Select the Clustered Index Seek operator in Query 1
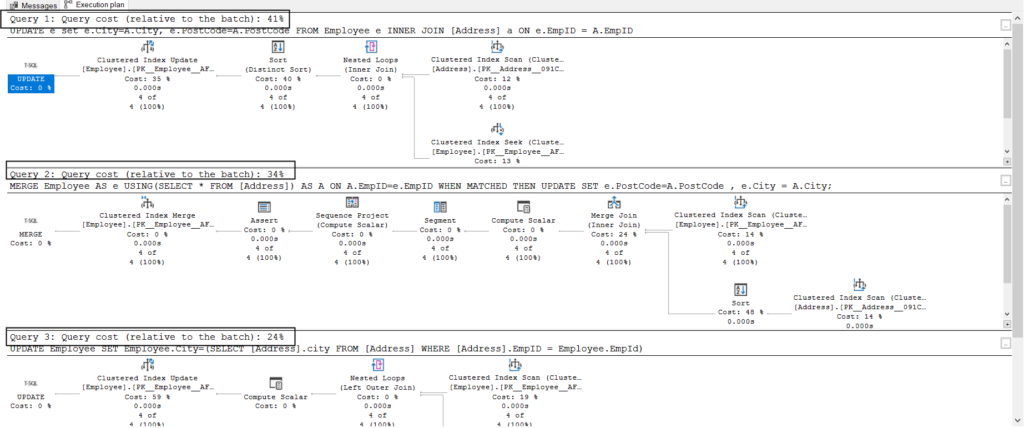Screen dimensions: 1024x428 (x=497, y=130)
